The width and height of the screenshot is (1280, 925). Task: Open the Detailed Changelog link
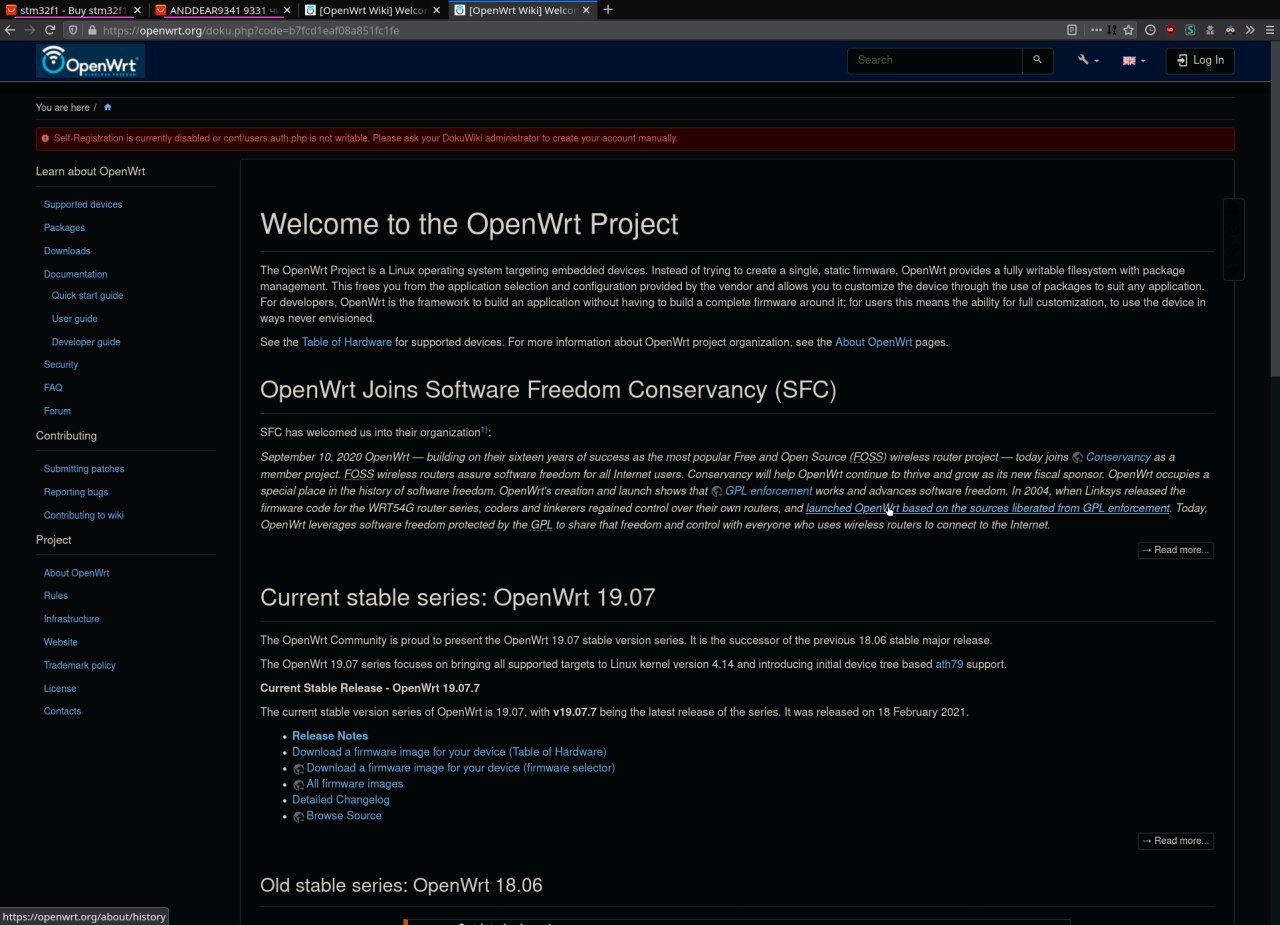click(341, 800)
